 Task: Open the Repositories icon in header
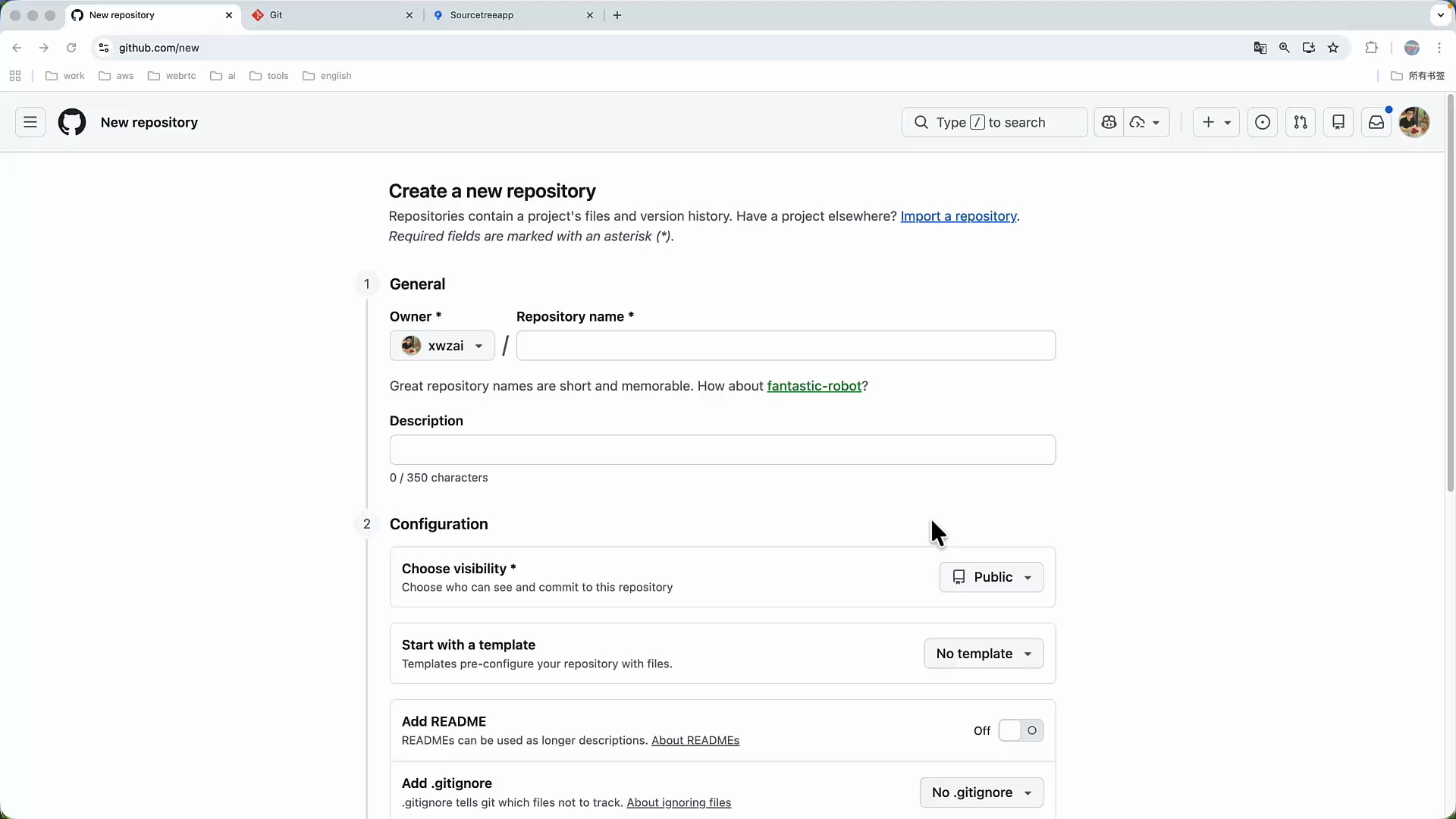point(1338,122)
